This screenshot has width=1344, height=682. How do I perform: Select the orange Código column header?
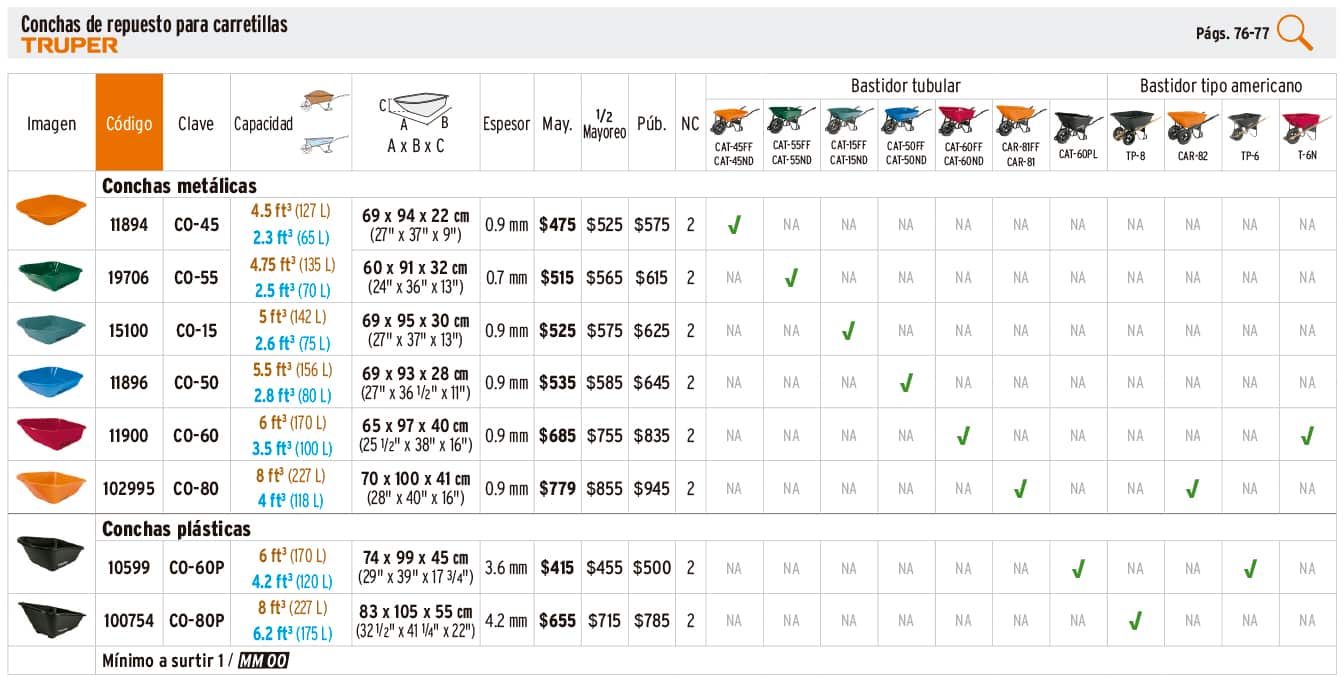point(129,123)
